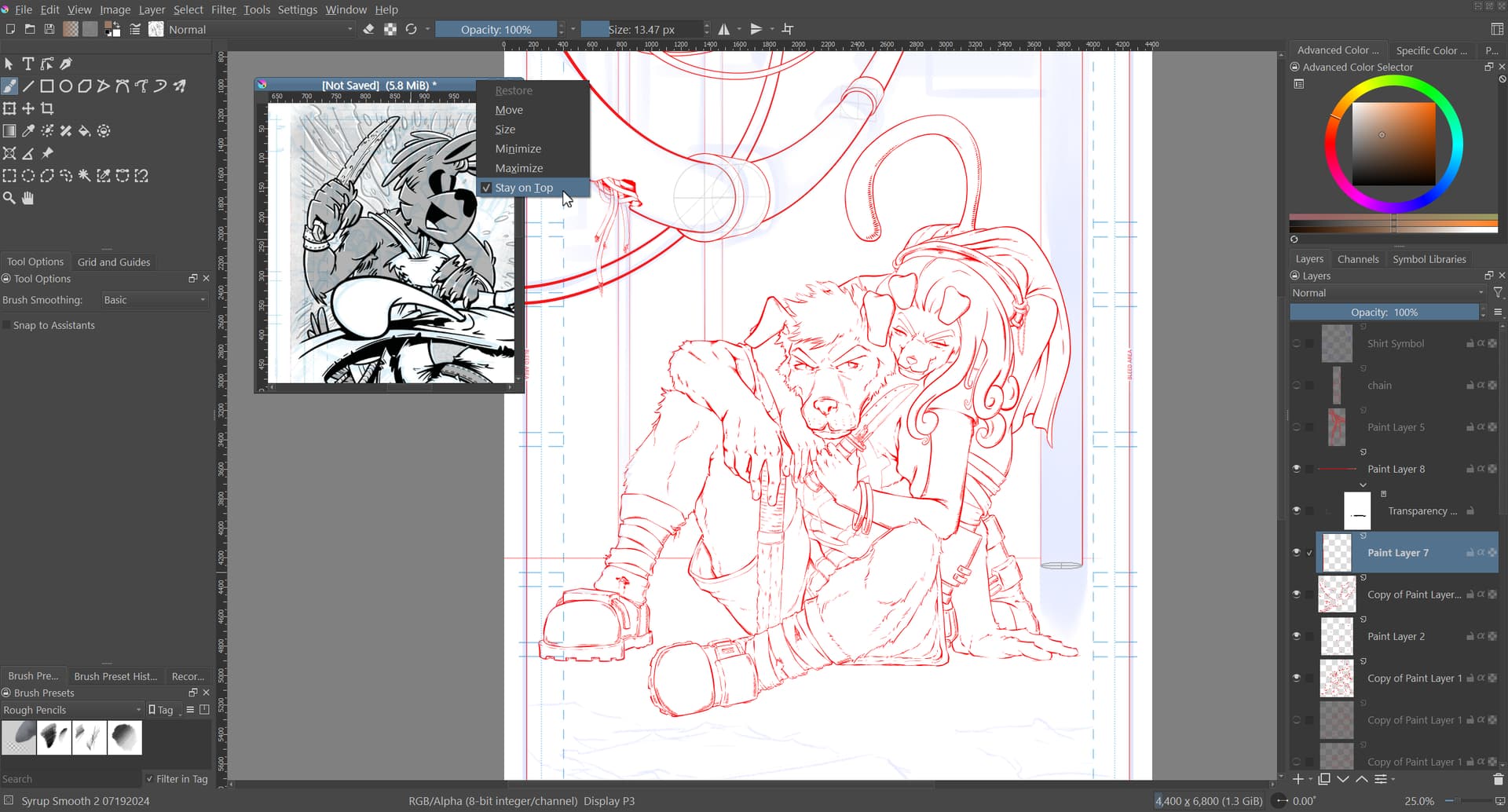The image size is (1508, 812).
Task: Select the Move tool
Action: (x=28, y=108)
